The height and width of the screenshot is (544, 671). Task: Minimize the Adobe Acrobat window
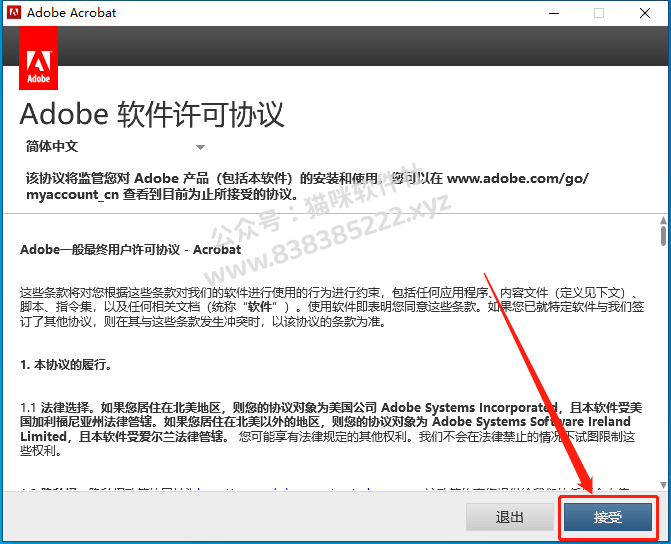pos(554,13)
